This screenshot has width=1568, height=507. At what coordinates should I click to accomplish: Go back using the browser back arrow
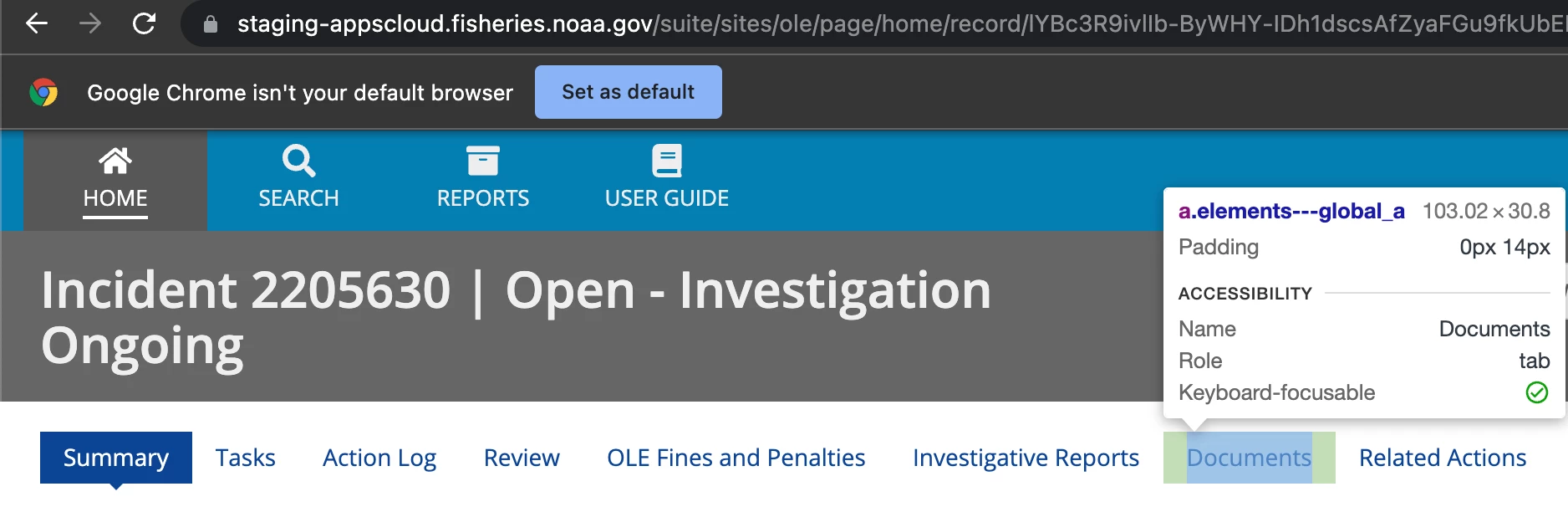[37, 23]
